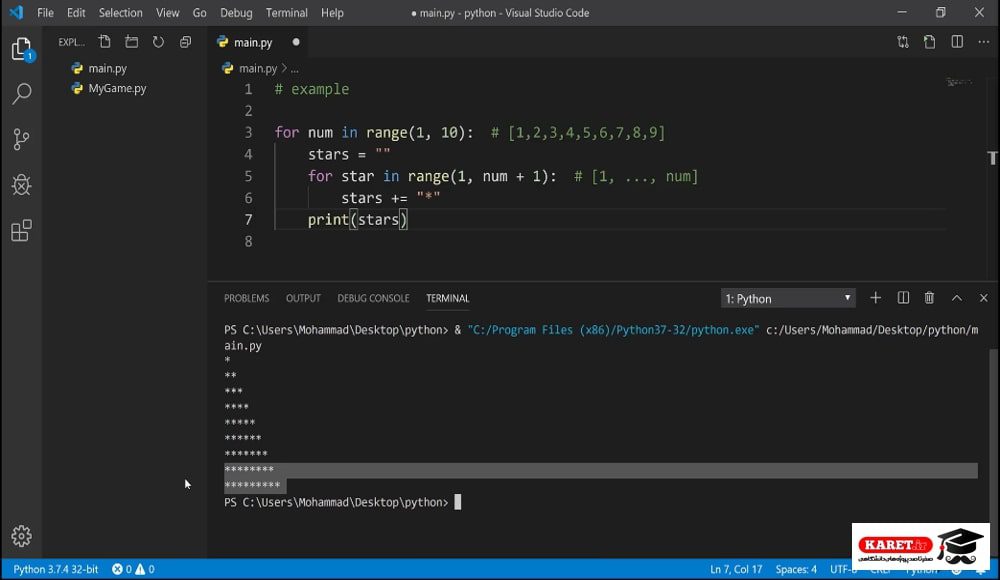
Task: Open the Selection menu
Action: (121, 13)
